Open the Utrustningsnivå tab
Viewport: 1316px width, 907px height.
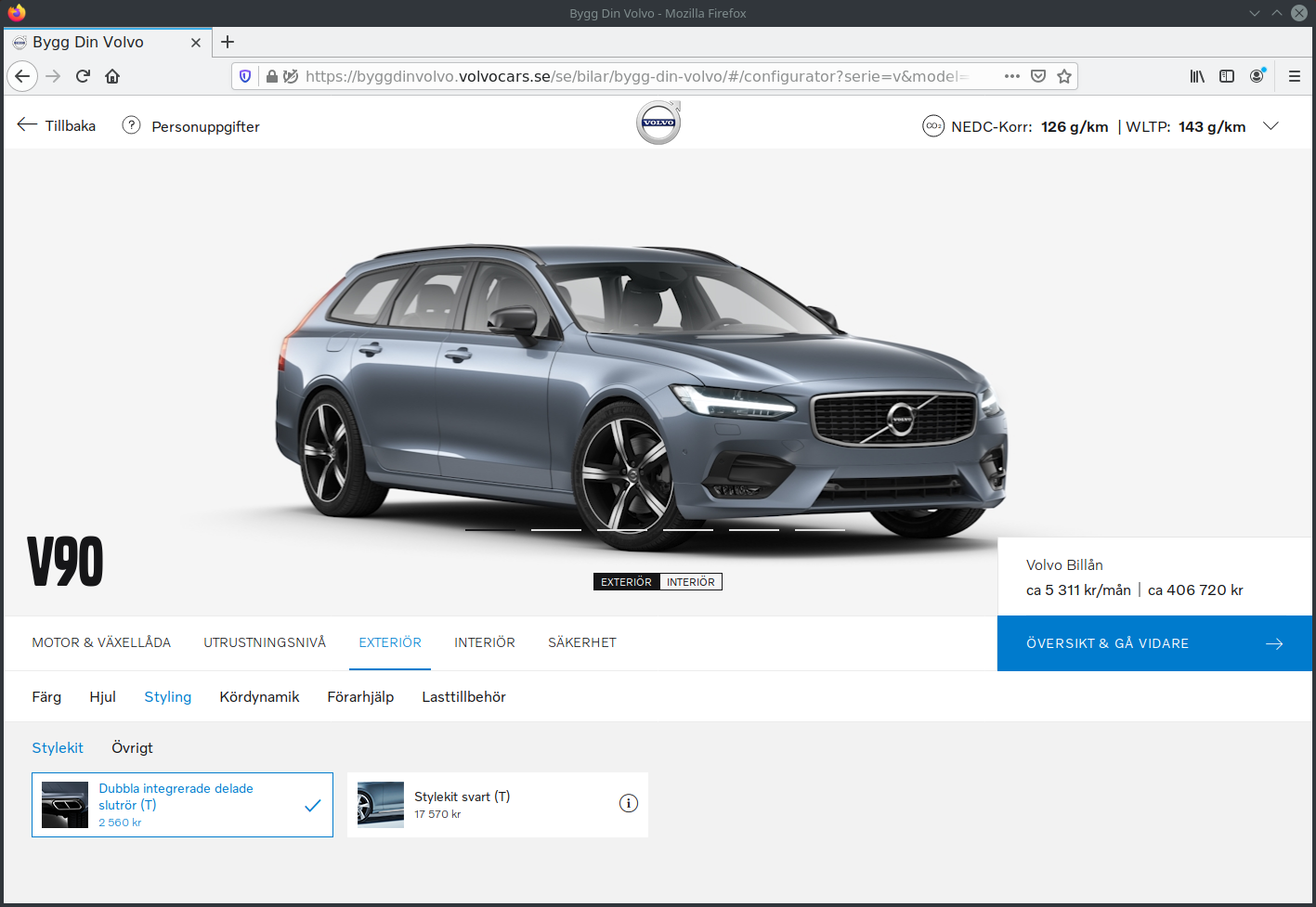tap(265, 642)
